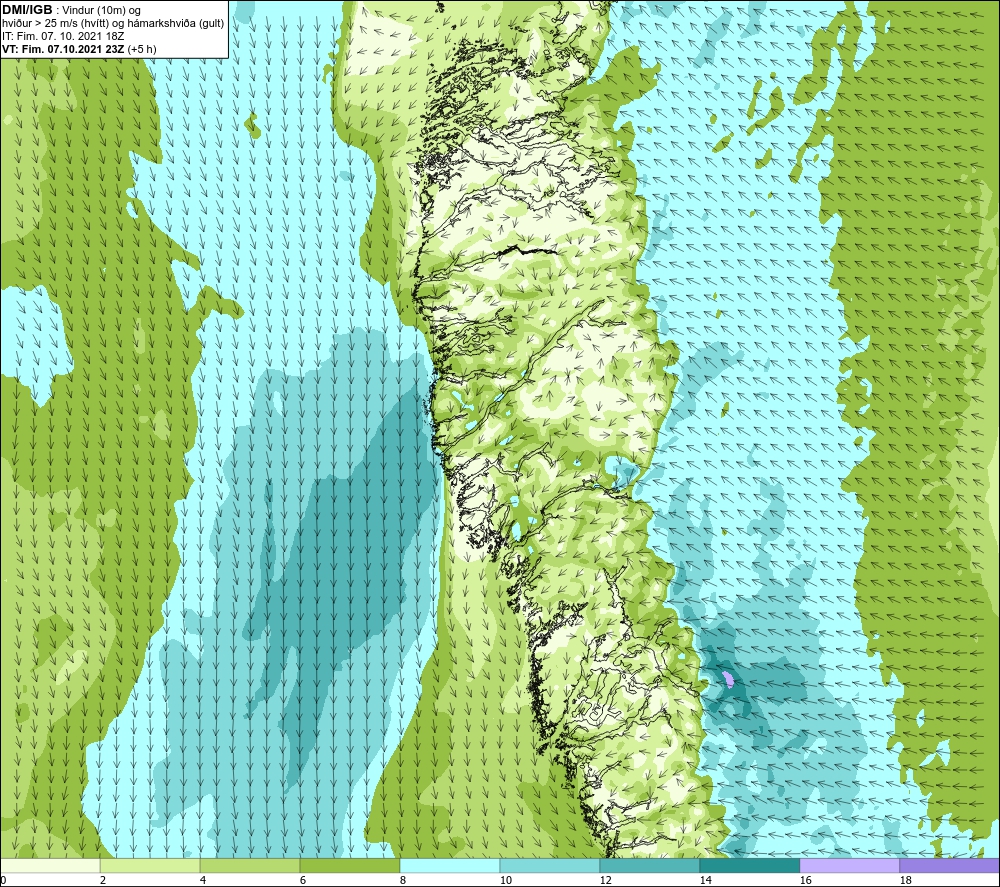Click the 2–4 m/s light green legend swatch
This screenshot has width=1000, height=887.
click(x=150, y=865)
